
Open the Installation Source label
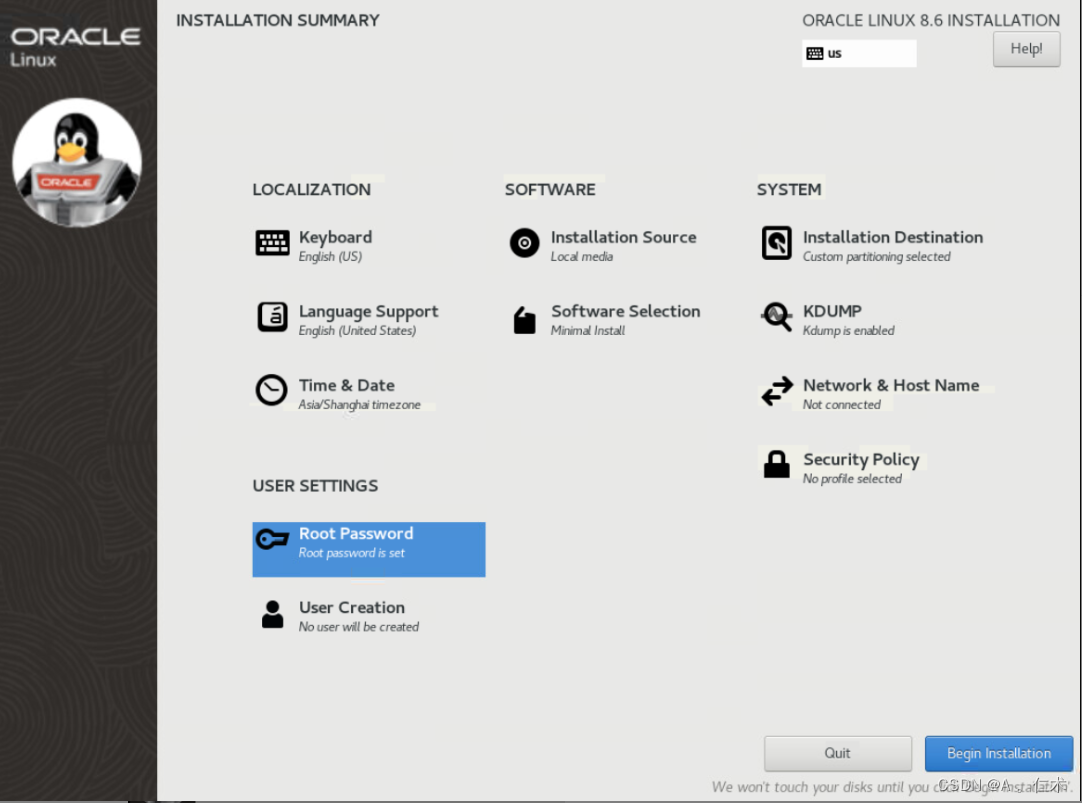tap(623, 237)
